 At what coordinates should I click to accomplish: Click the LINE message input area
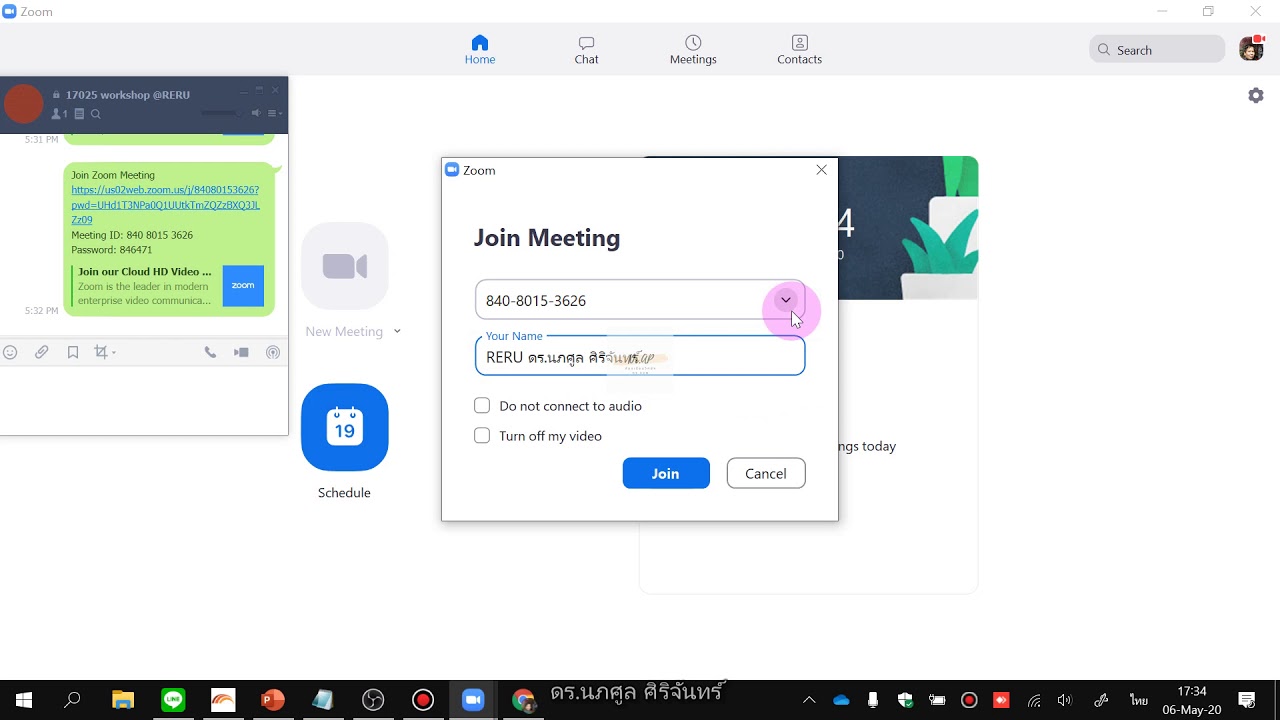pos(144,400)
